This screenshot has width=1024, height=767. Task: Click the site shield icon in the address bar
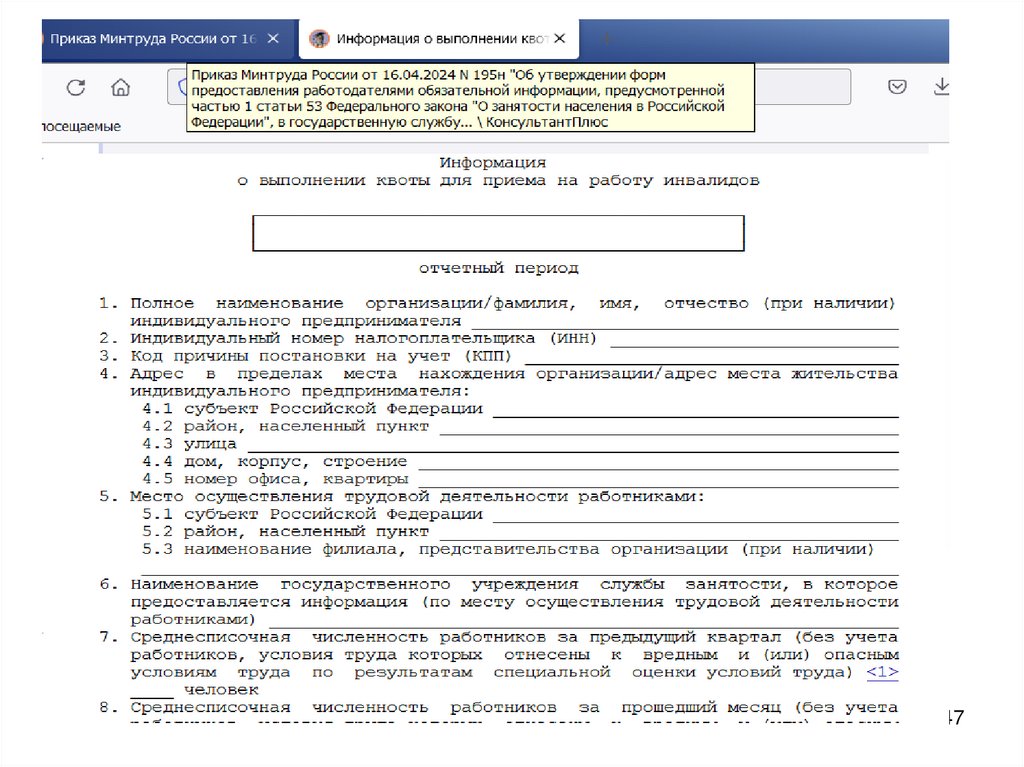click(x=182, y=87)
